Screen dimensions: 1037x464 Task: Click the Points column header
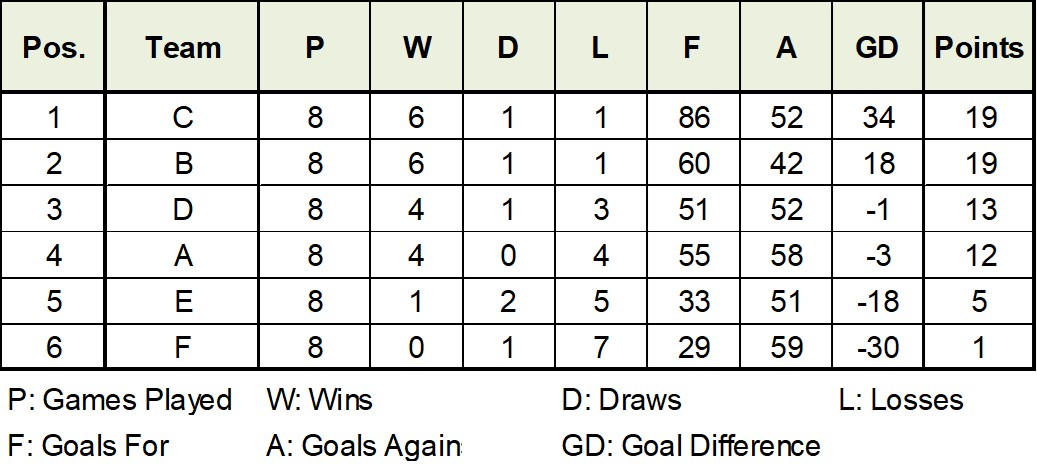coord(979,49)
